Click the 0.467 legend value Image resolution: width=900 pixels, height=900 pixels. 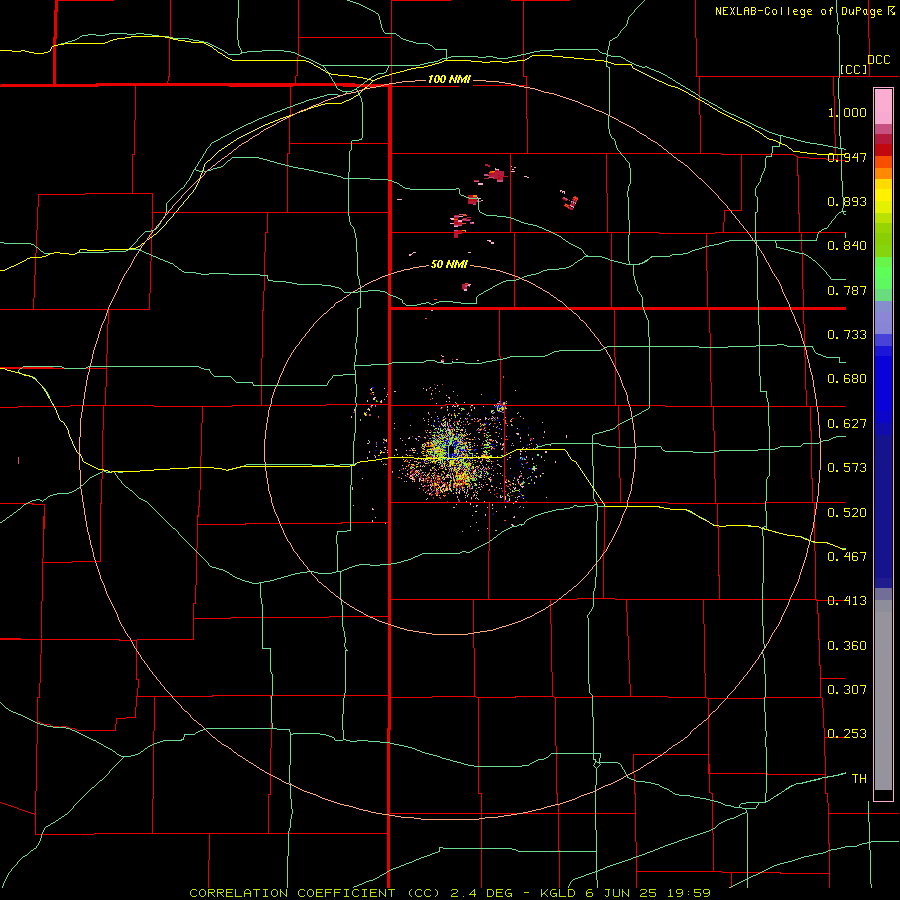pyautogui.click(x=847, y=556)
